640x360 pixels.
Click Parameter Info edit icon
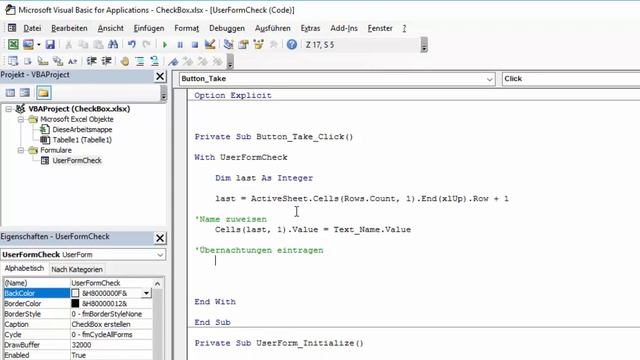coord(58,61)
